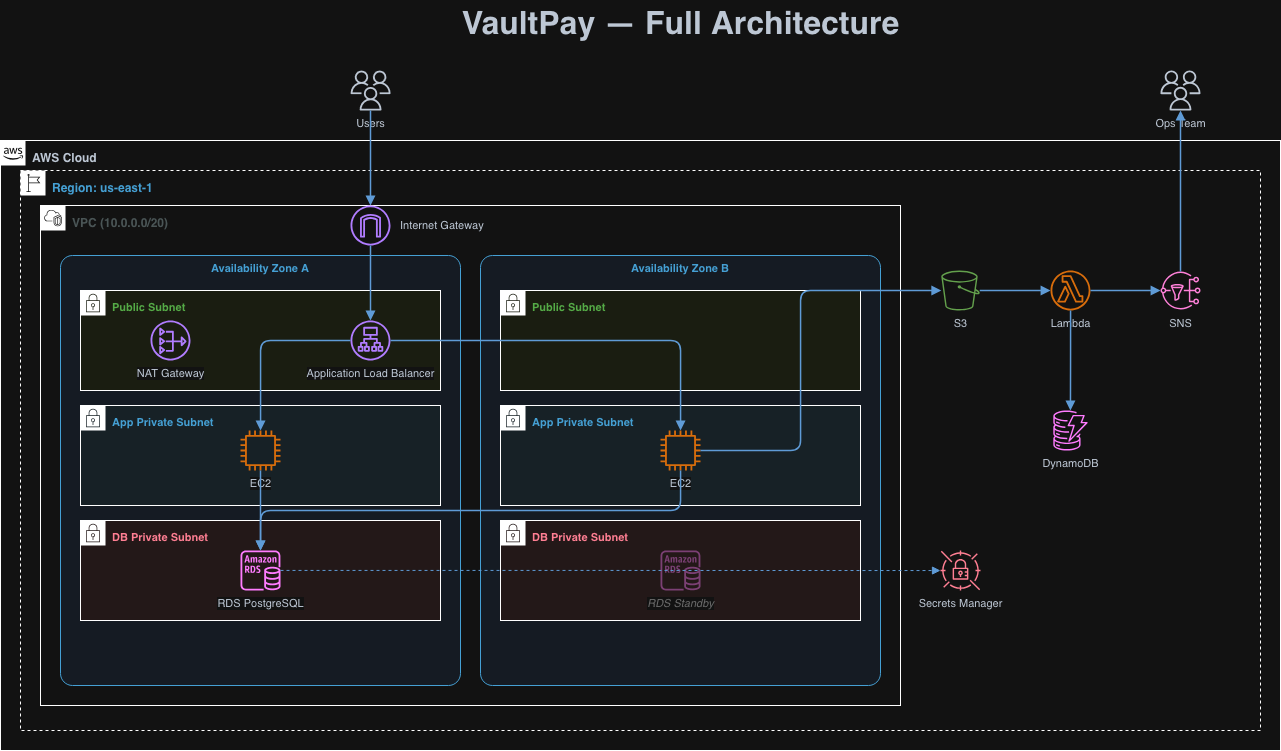Click the Secrets Manager icon
The image size is (1281, 751).
click(x=960, y=571)
